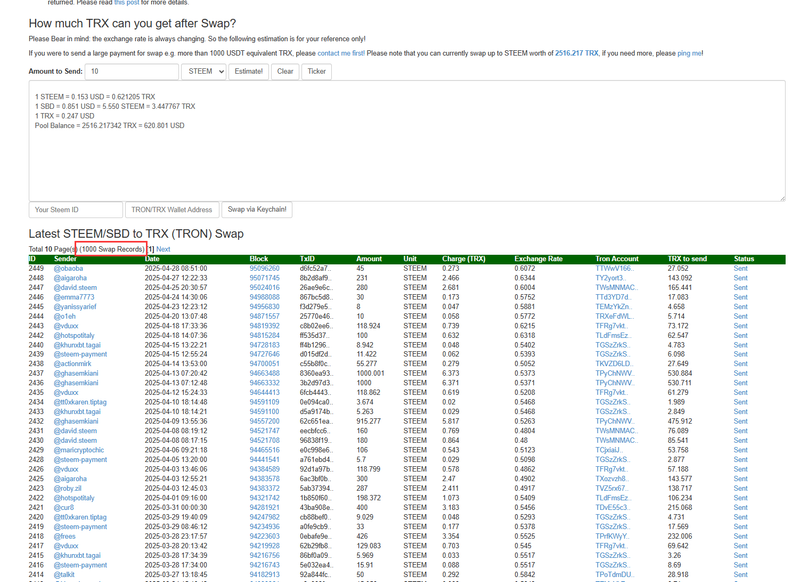Open the STEEM currency dropdown
Screen dimensions: 800x582
(x=204, y=71)
